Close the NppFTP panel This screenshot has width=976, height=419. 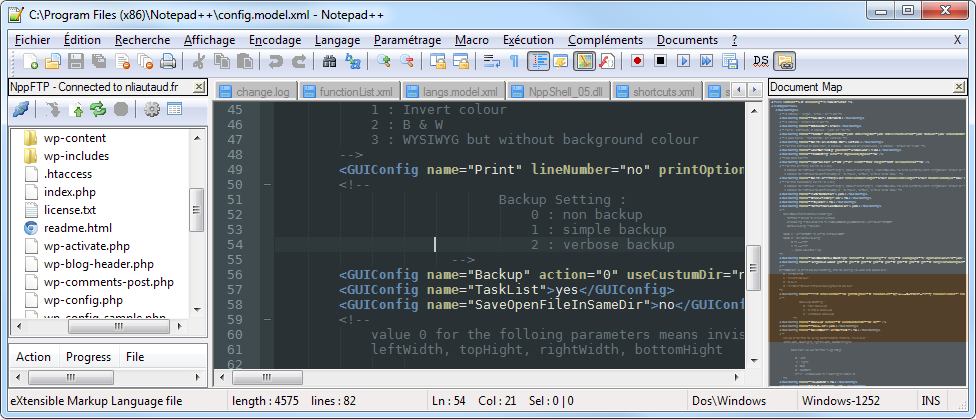(x=199, y=87)
